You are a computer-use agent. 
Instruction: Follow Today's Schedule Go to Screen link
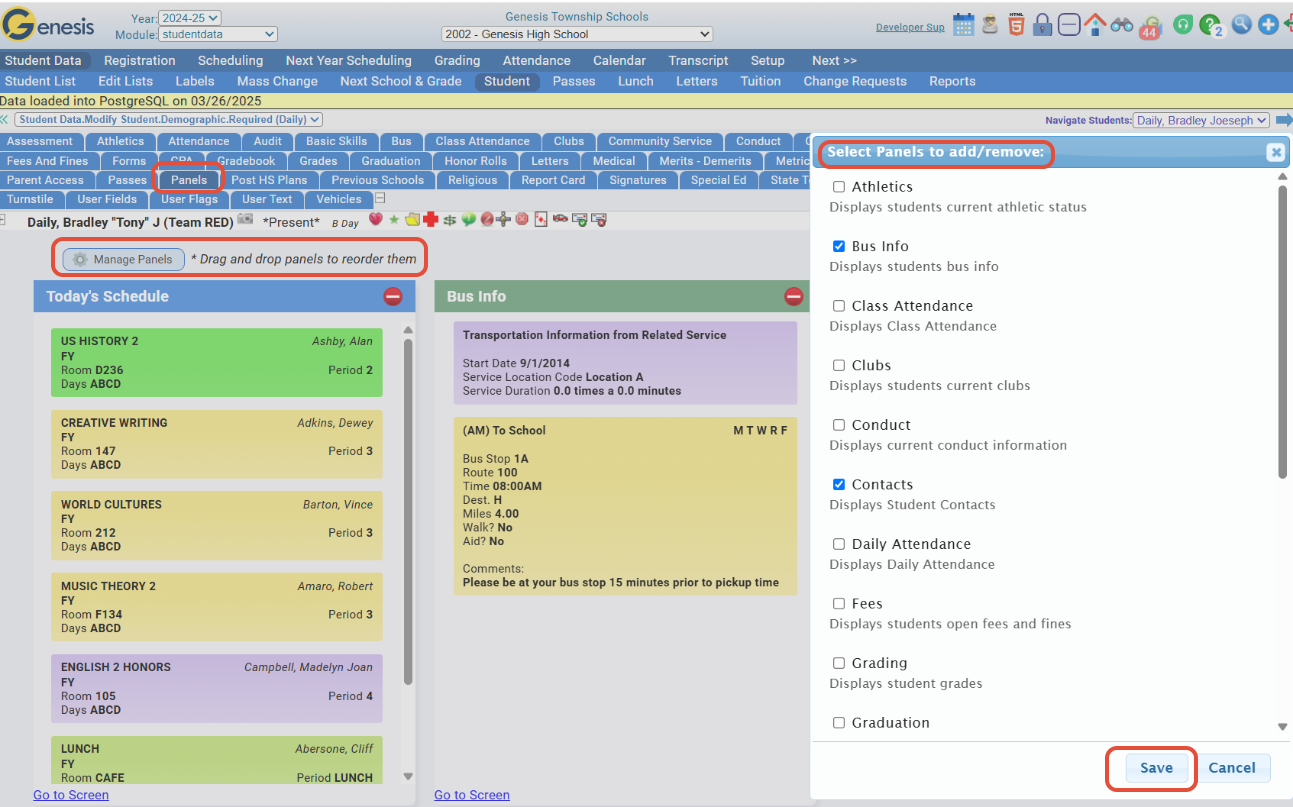click(x=71, y=795)
